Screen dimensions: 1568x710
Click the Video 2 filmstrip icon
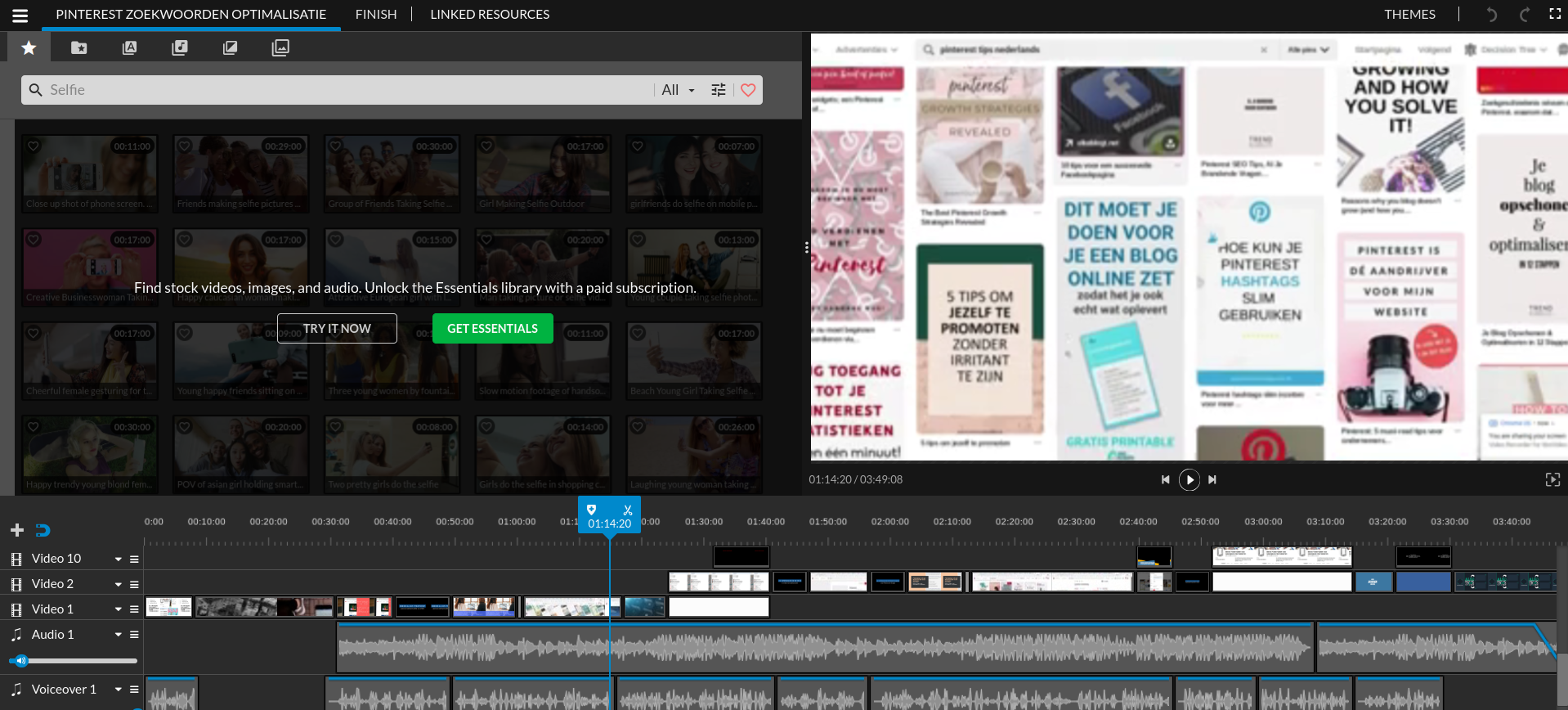click(16, 584)
